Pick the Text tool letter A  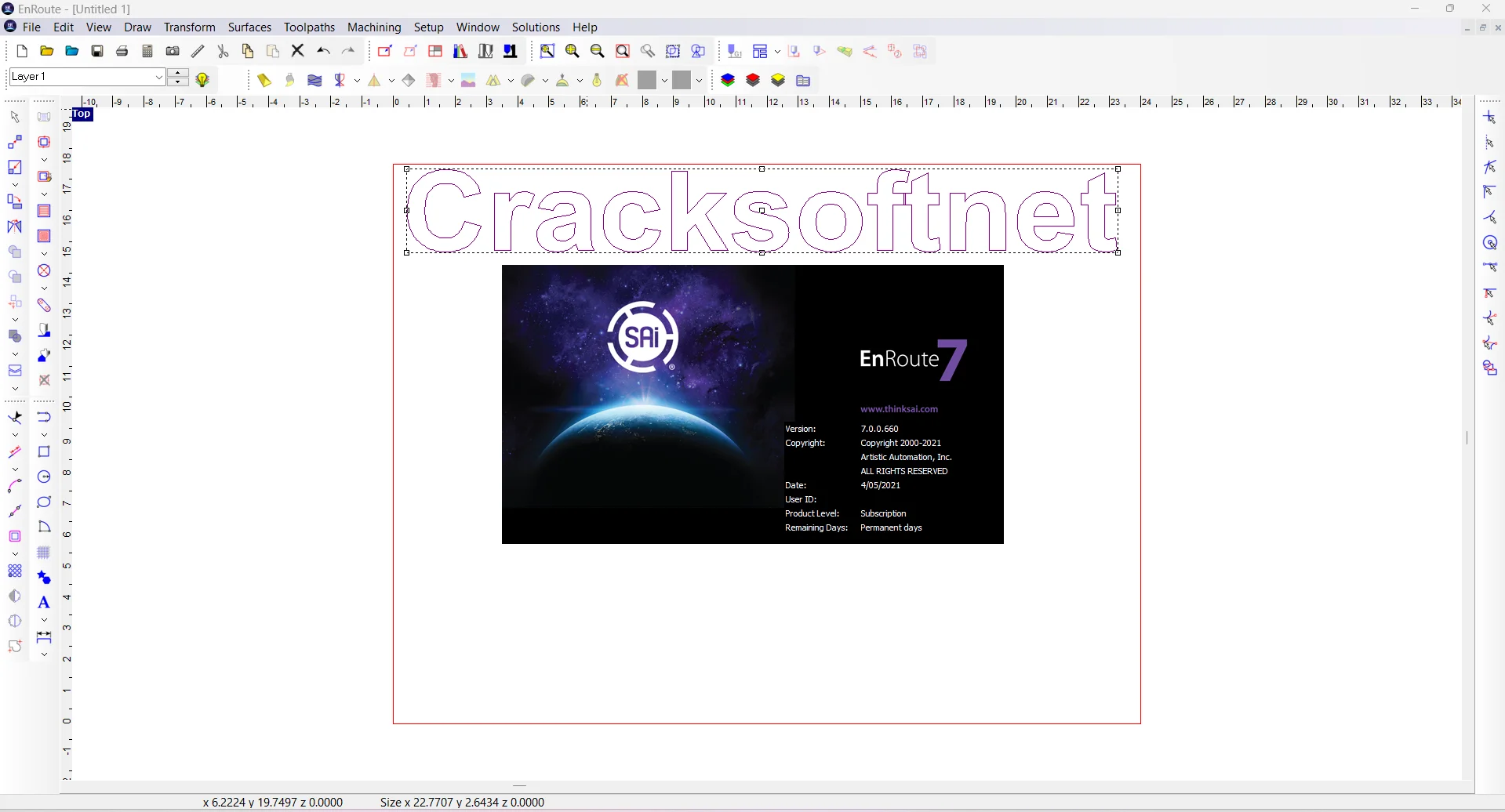tap(44, 603)
